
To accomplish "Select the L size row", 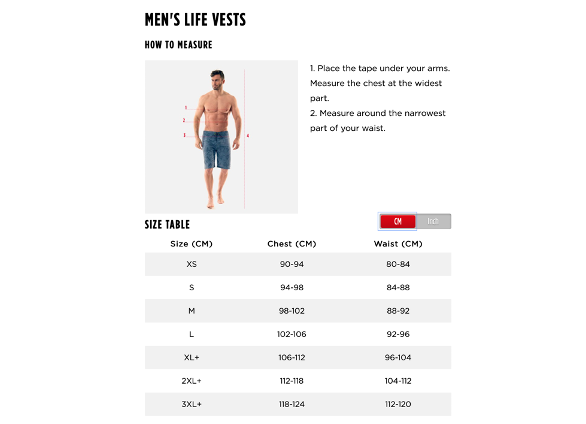I will click(298, 334).
